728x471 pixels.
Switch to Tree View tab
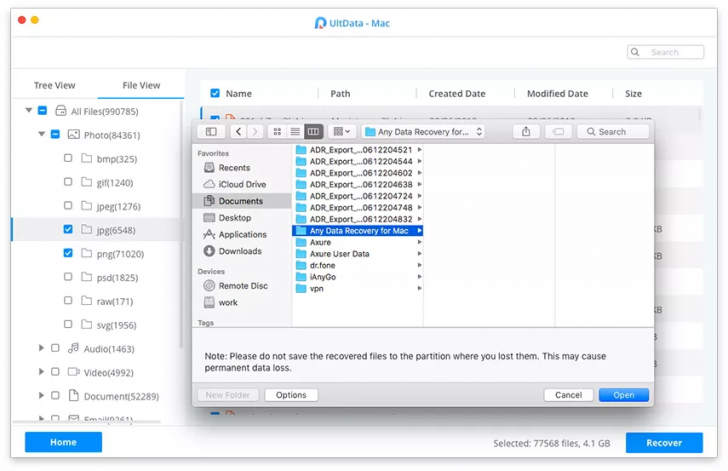tap(54, 85)
